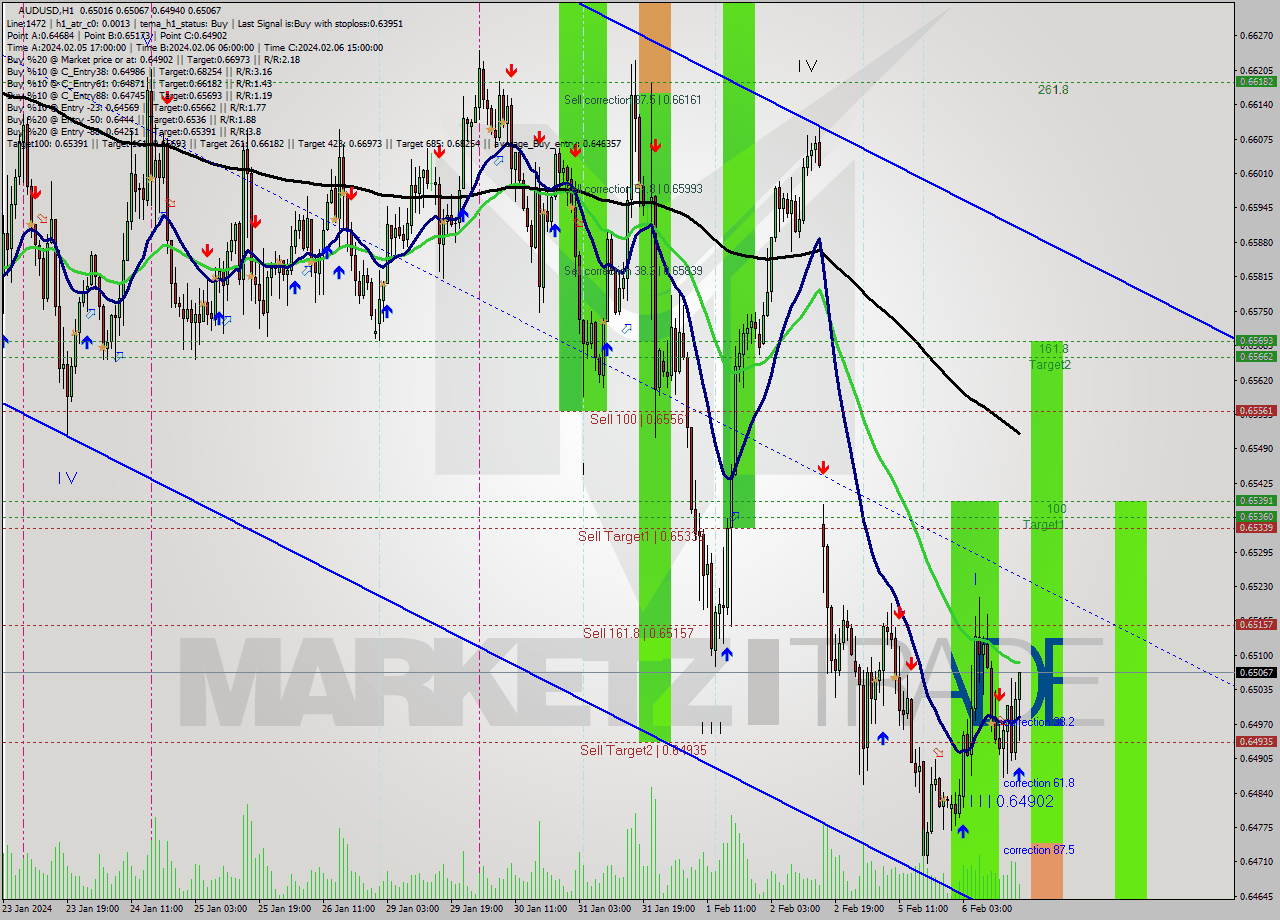The height and width of the screenshot is (920, 1280).
Task: Click the current price tag 0.65067
Action: [x=1255, y=673]
